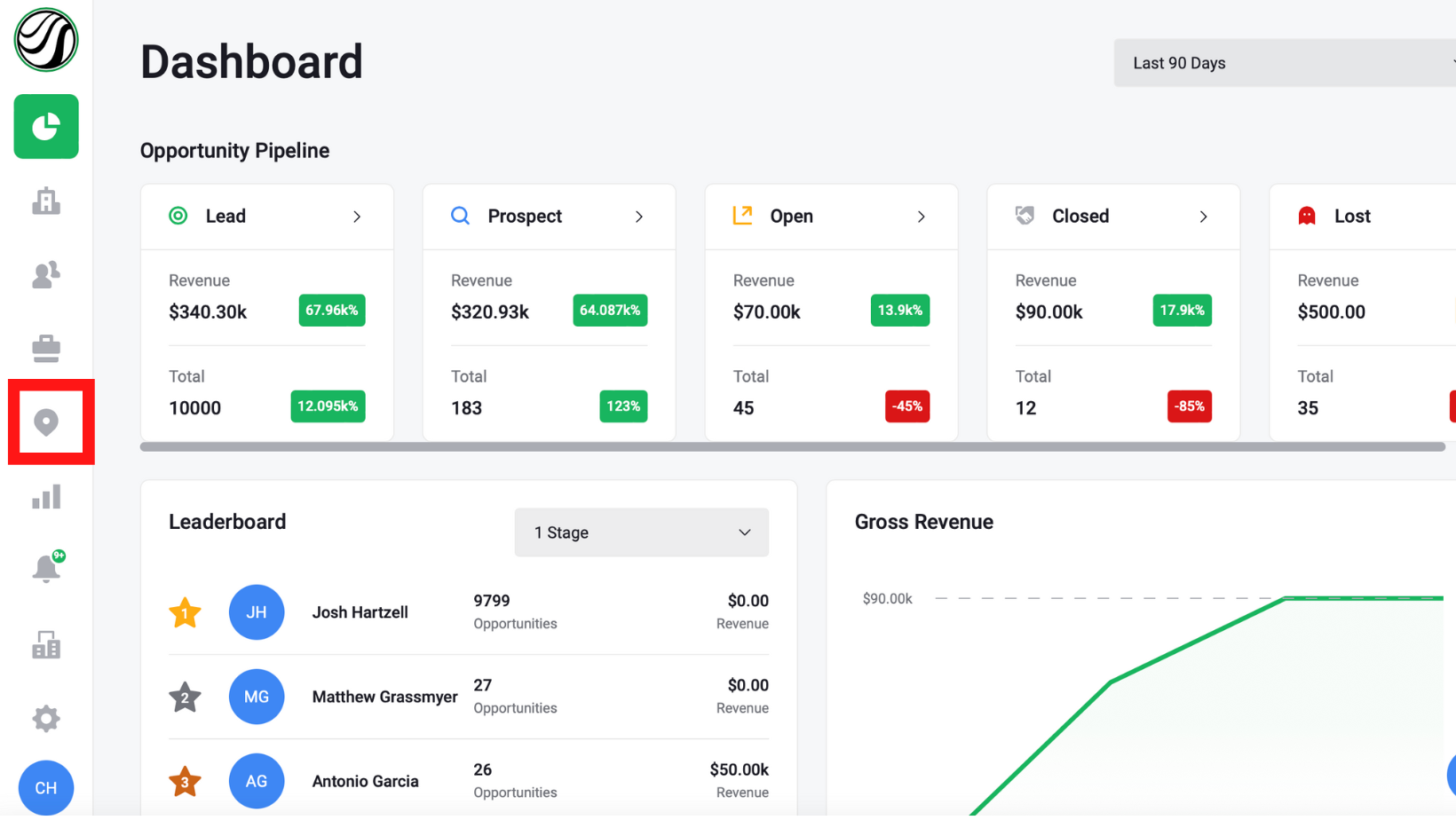Click the JH avatar for Josh Hartzell

point(257,612)
